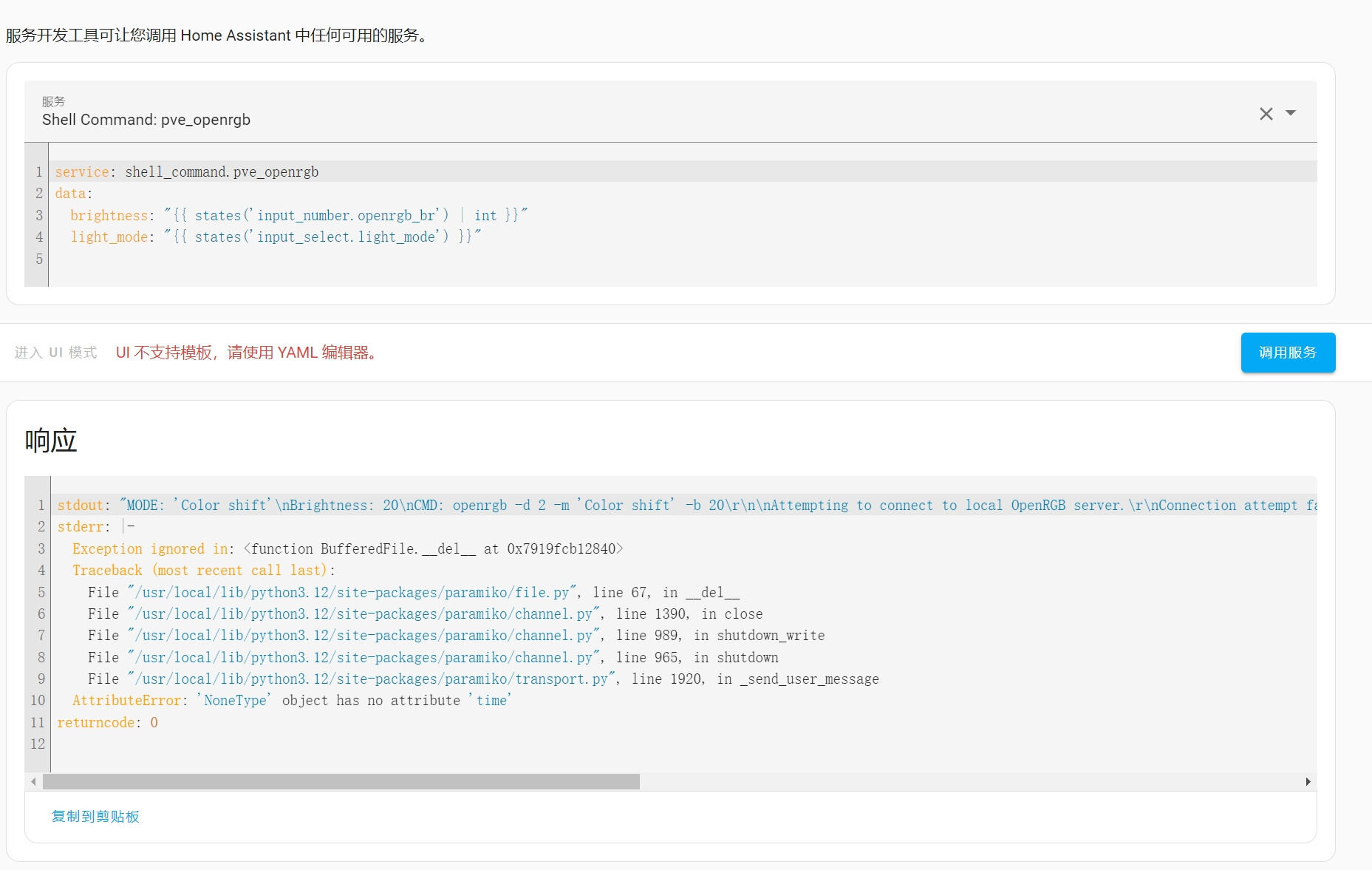Open the service dropdown arrow

click(1291, 113)
